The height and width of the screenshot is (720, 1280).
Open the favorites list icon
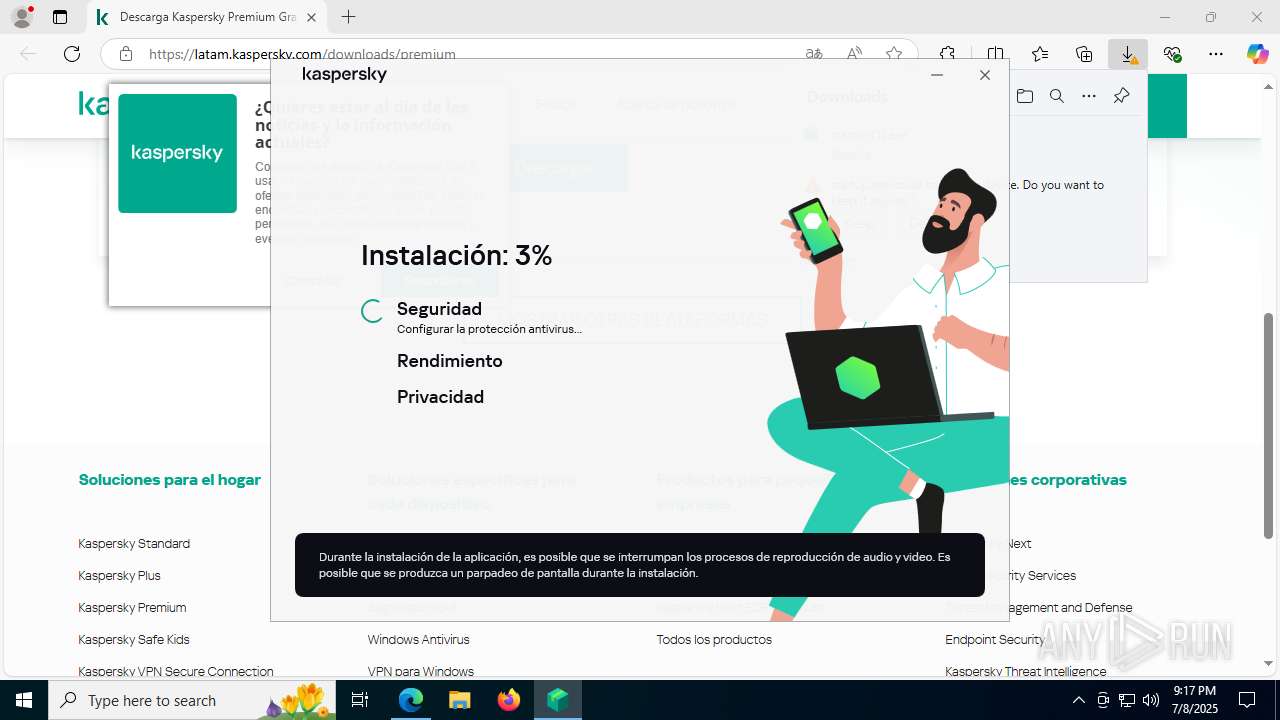click(1040, 54)
